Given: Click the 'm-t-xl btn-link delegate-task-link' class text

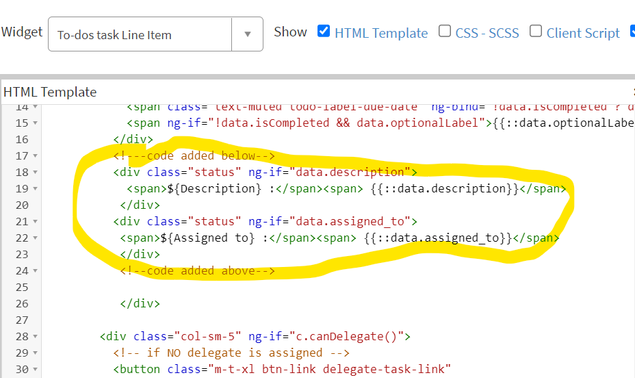Looking at the screenshot, I should tap(329, 369).
